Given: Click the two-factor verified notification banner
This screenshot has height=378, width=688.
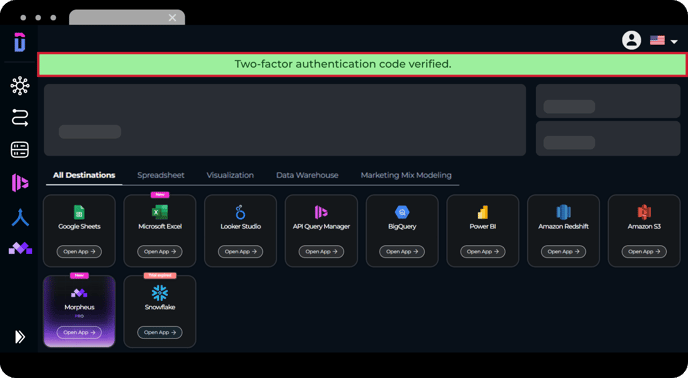Looking at the screenshot, I should [362, 65].
